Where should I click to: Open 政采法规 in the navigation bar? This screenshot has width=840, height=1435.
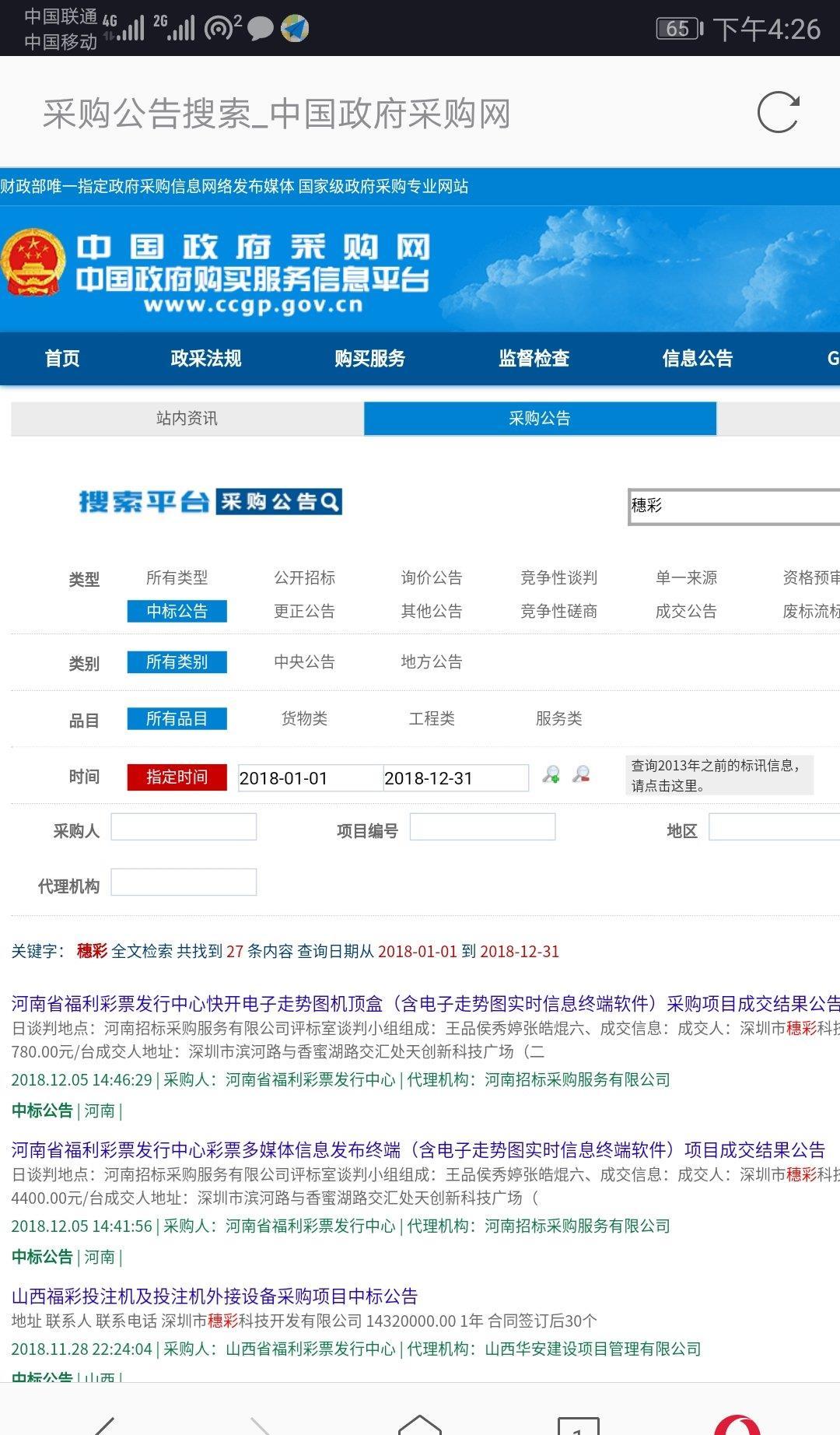click(206, 359)
